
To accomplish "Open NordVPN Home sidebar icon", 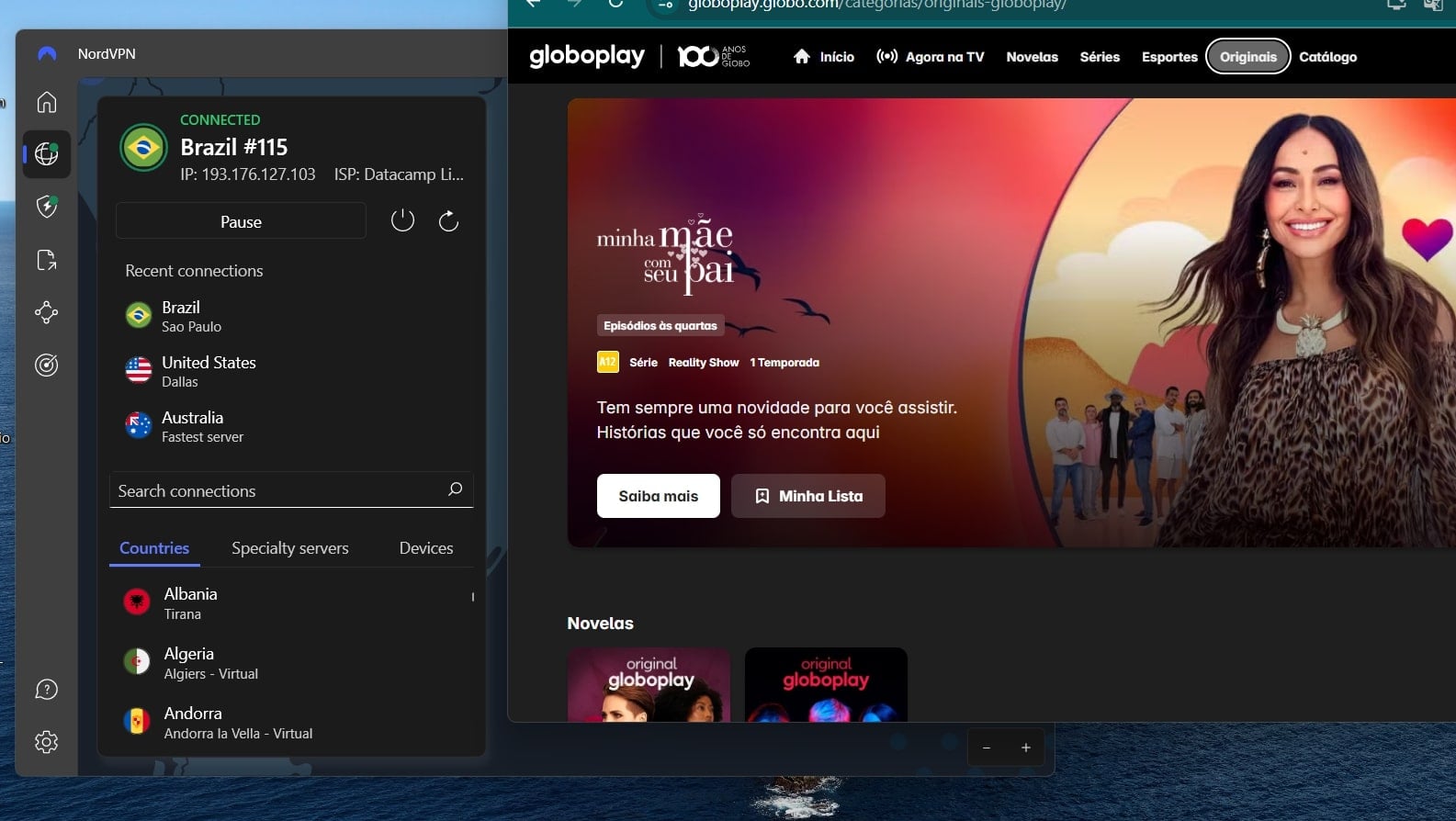I will [47, 102].
